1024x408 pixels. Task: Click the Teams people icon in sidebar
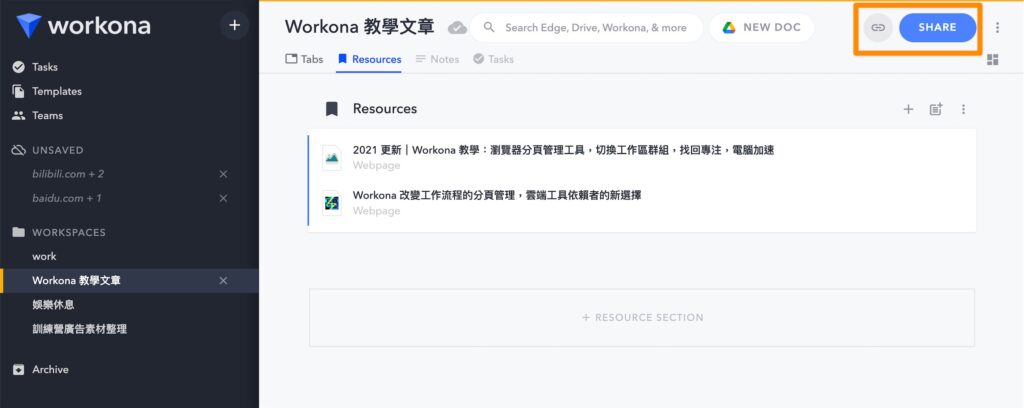[x=18, y=116]
